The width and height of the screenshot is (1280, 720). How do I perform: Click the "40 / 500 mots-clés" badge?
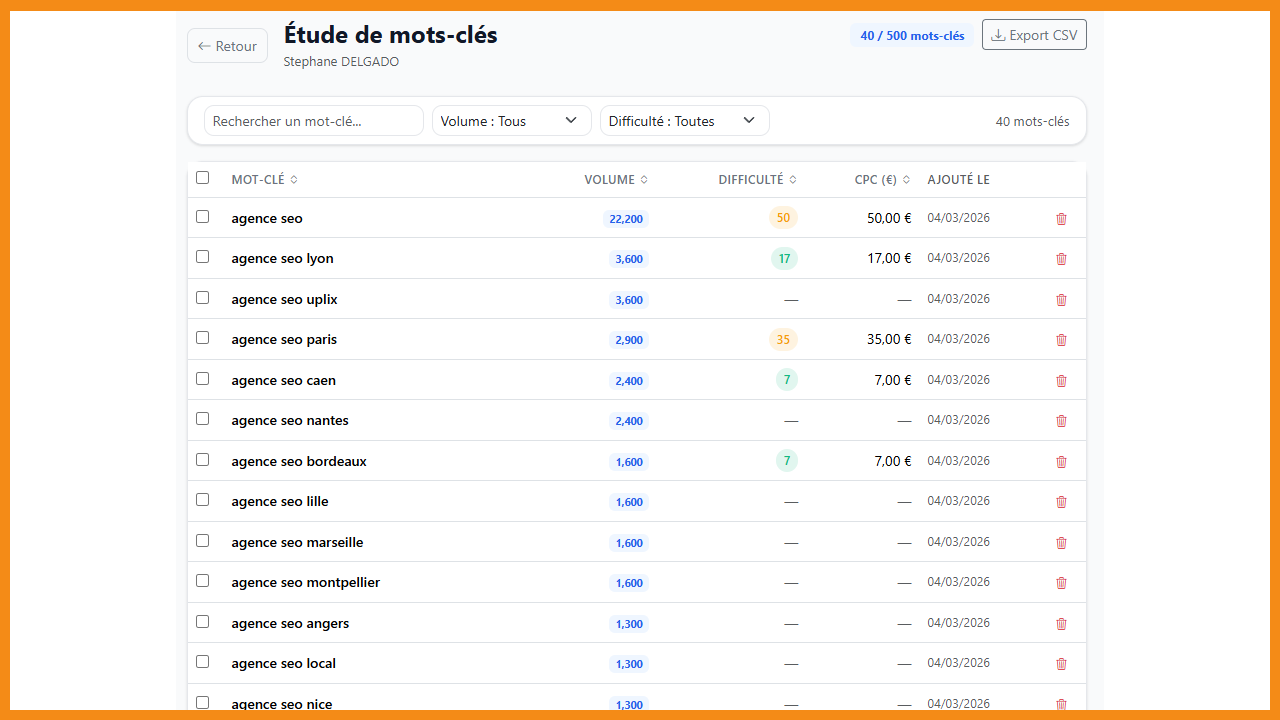coord(910,35)
